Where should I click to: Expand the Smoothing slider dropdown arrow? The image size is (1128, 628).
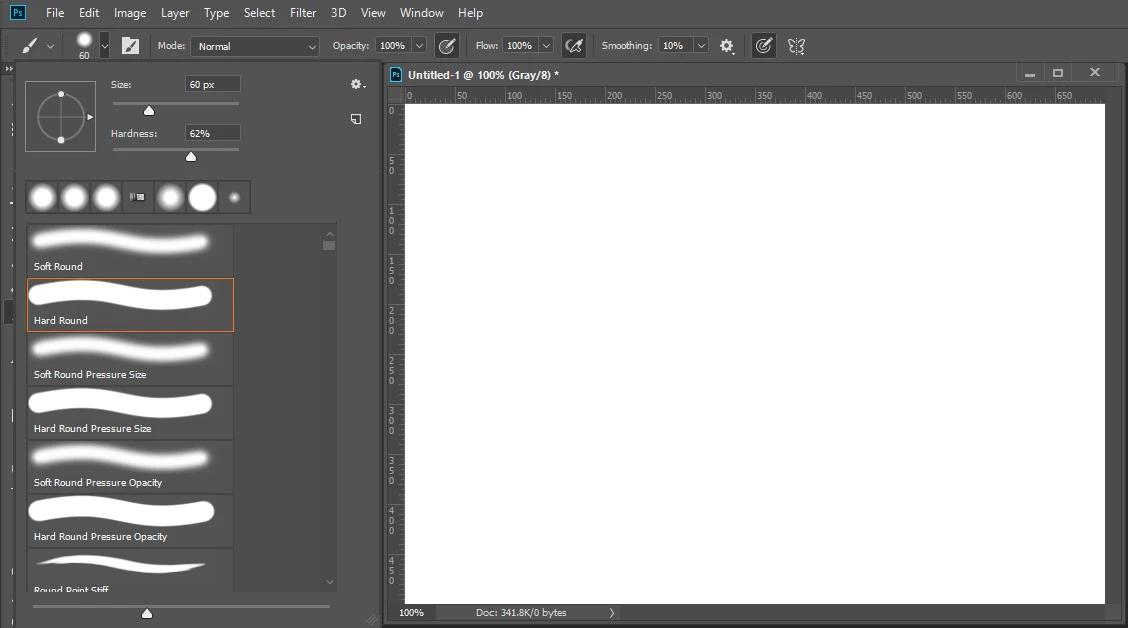tap(701, 46)
